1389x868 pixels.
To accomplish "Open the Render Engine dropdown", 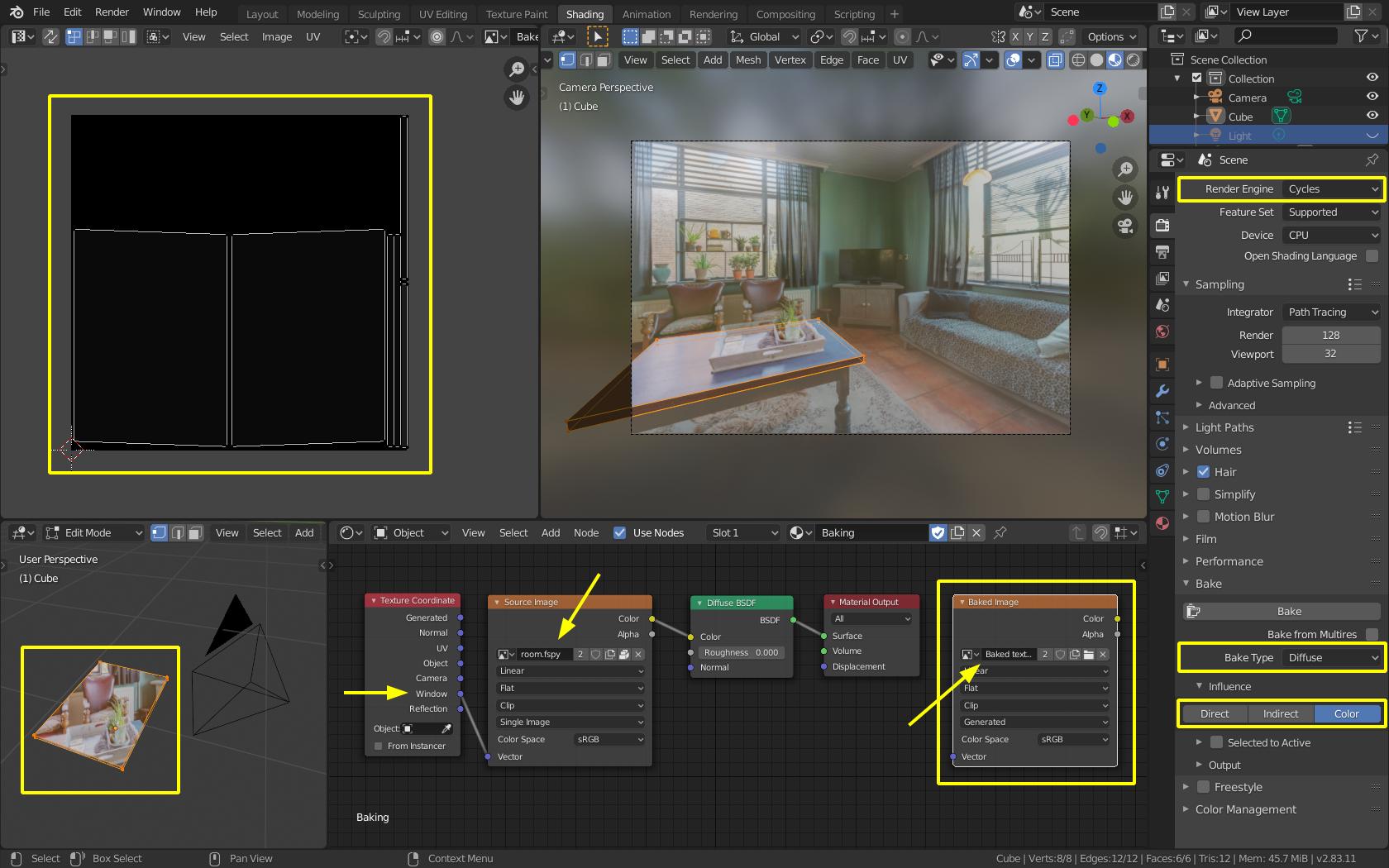I will tap(1331, 189).
